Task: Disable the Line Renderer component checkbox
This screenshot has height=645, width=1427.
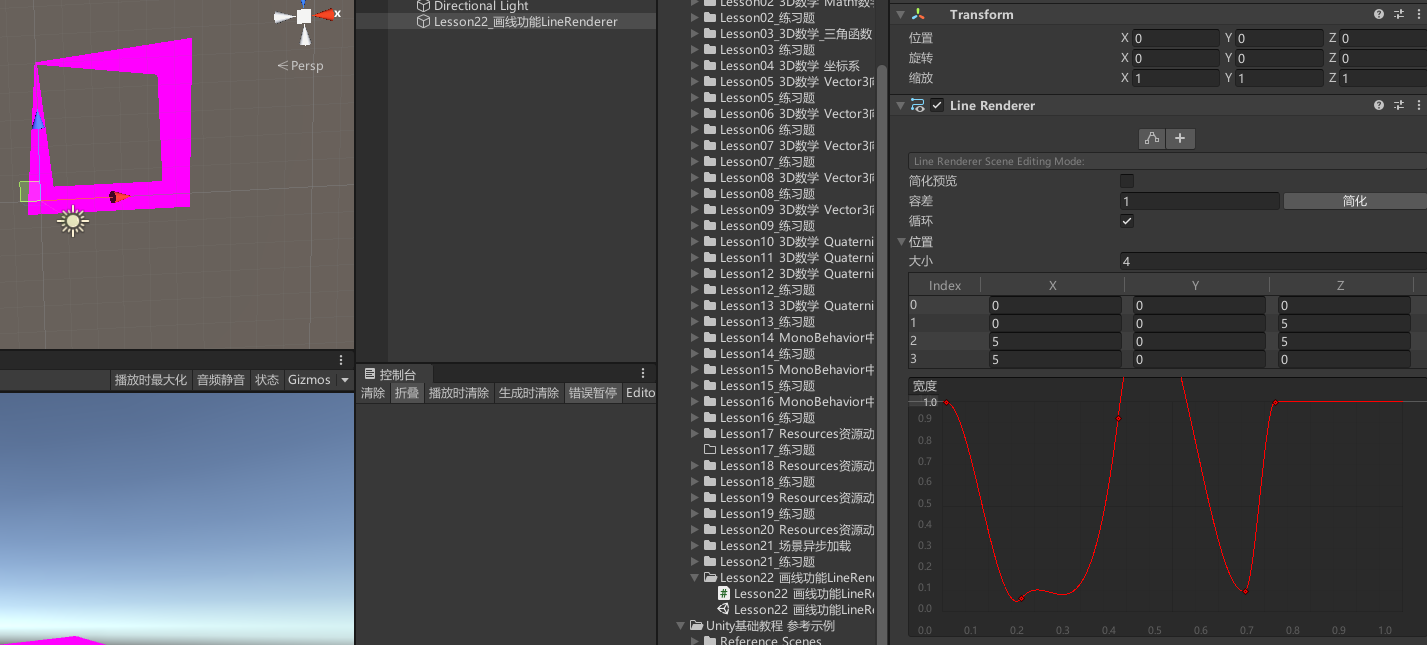Action: coord(937,105)
